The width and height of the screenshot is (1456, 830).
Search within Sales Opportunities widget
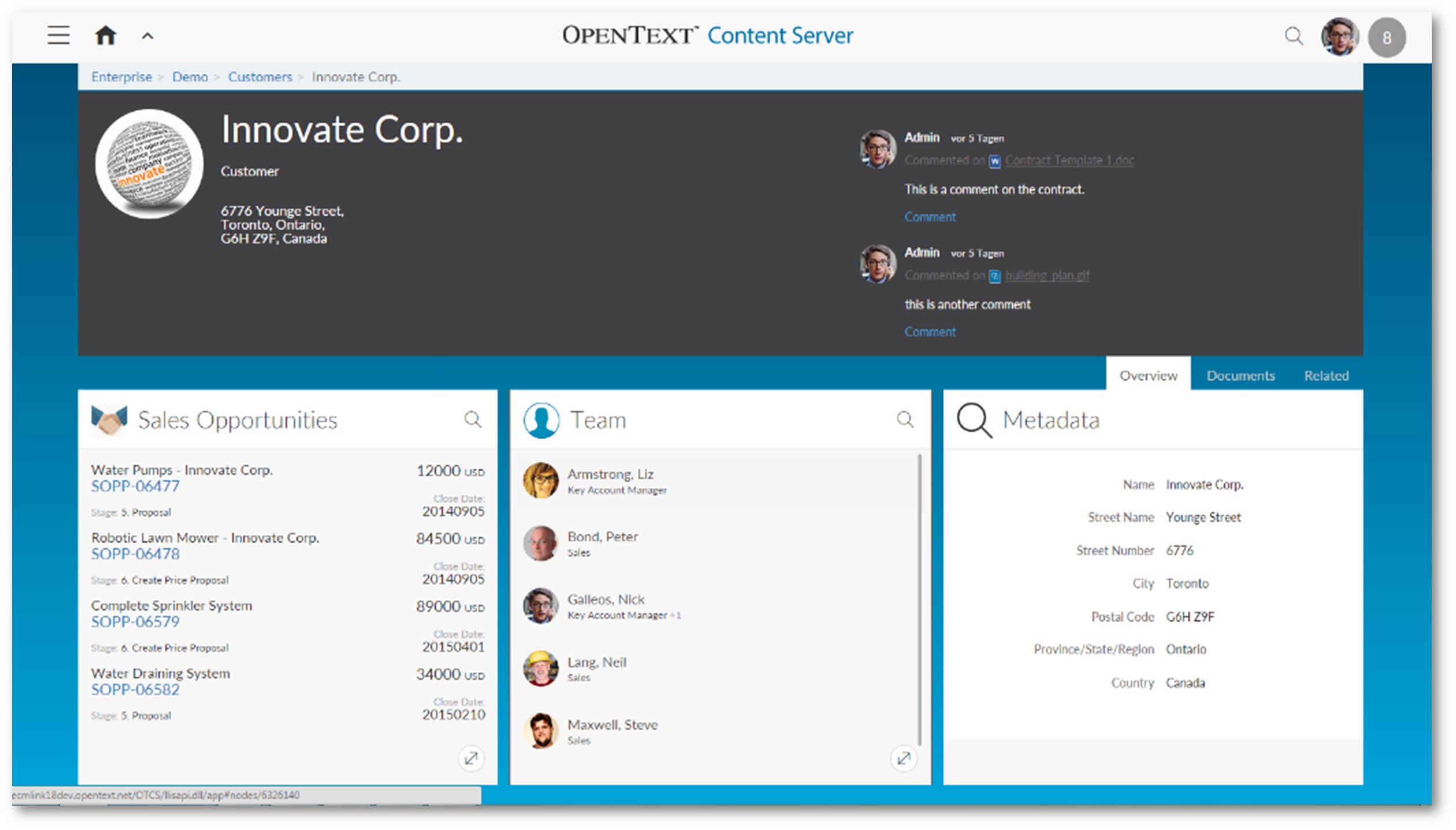click(473, 419)
